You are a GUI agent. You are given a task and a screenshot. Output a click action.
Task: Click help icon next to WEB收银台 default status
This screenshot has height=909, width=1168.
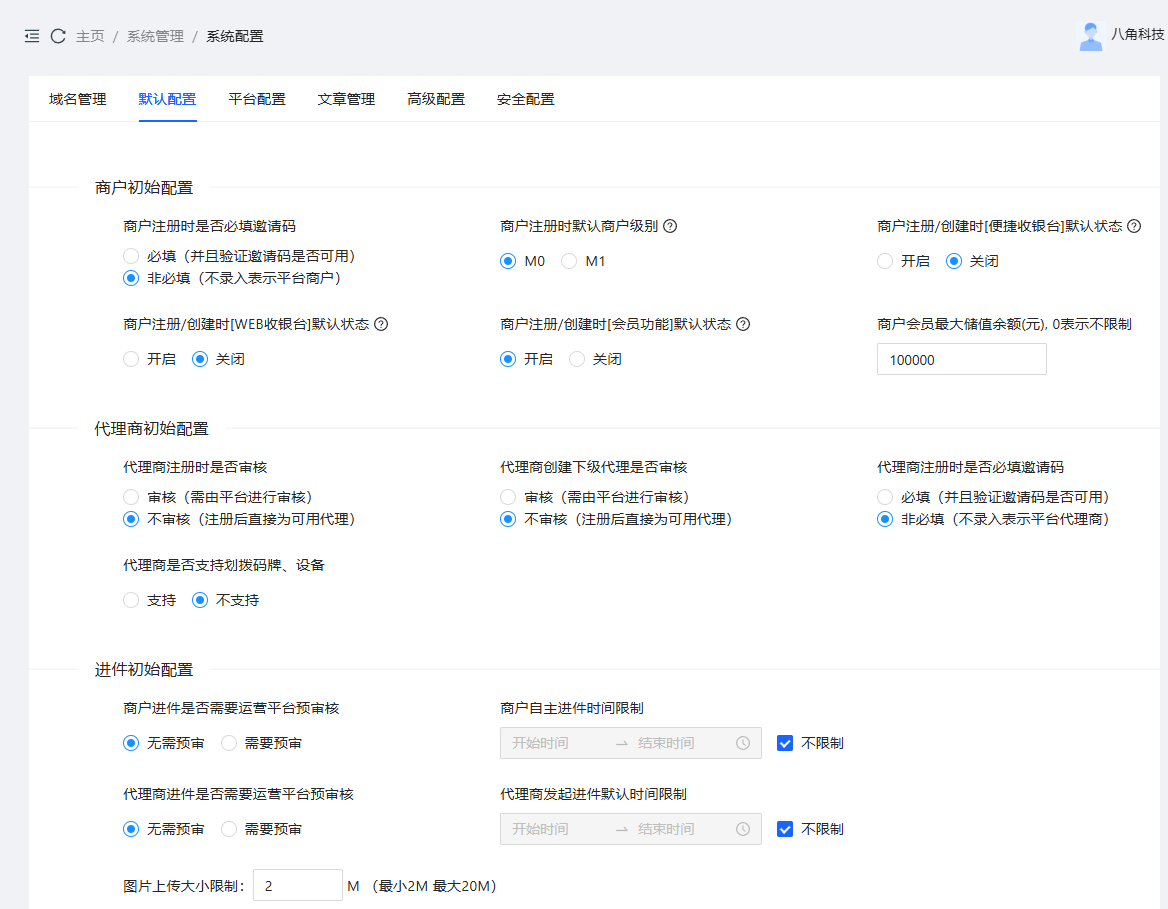click(381, 324)
